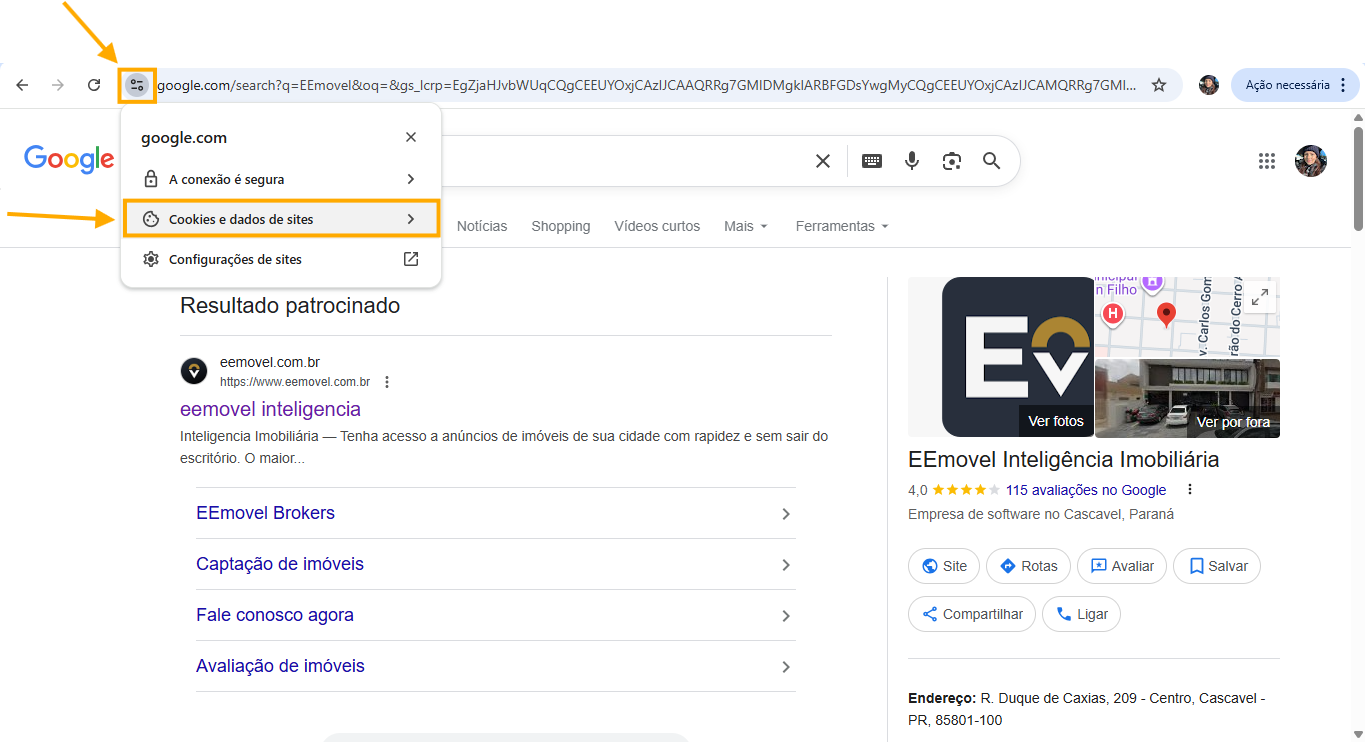Open the 'Ver fotos' business photo
Image resolution: width=1365 pixels, height=742 pixels.
1018,357
